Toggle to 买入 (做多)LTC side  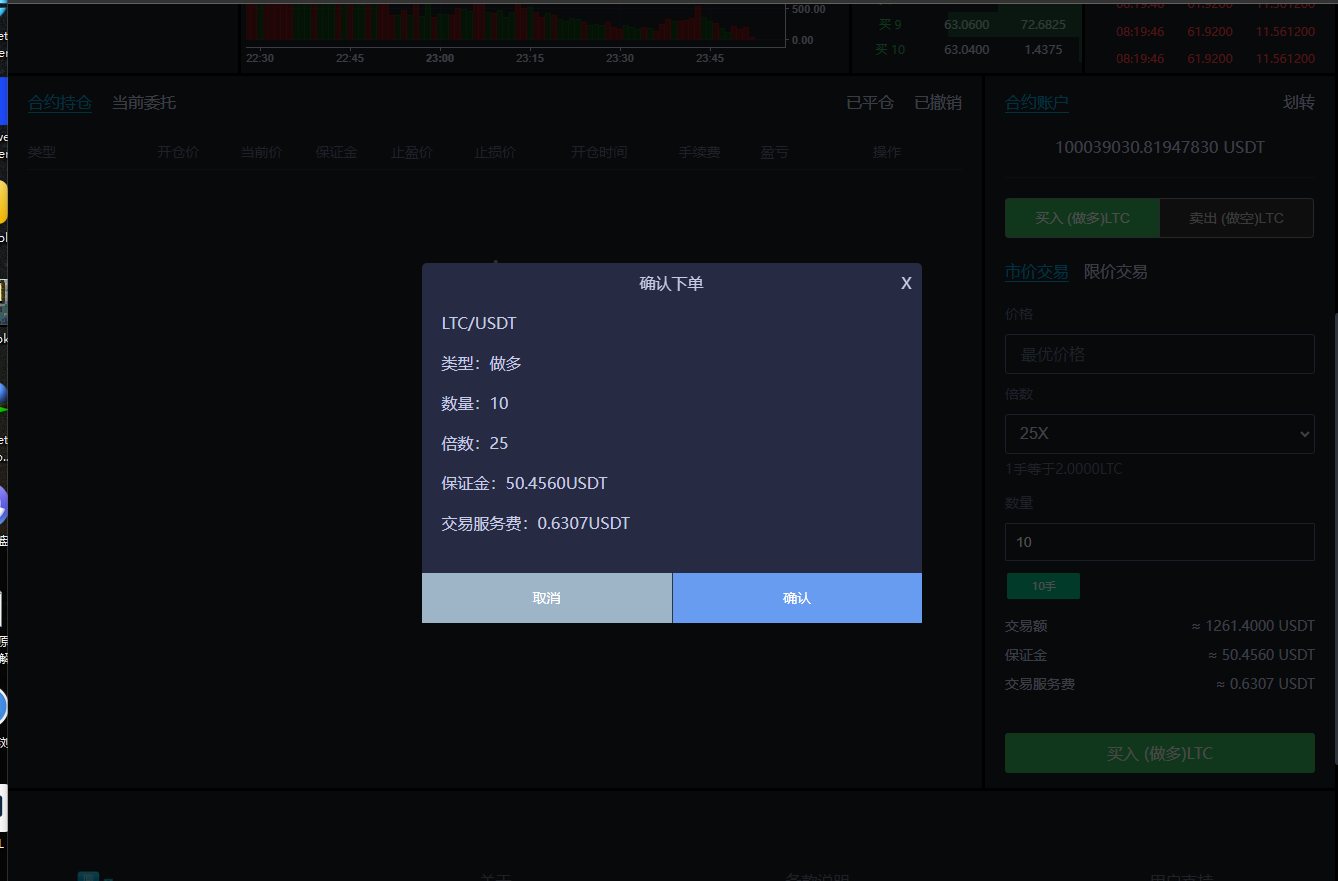pyautogui.click(x=1082, y=218)
